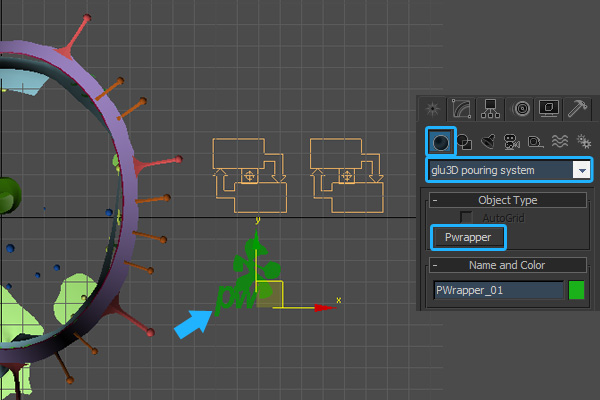This screenshot has height=400, width=600.
Task: Click the Pwrapper button
Action: [x=468, y=238]
